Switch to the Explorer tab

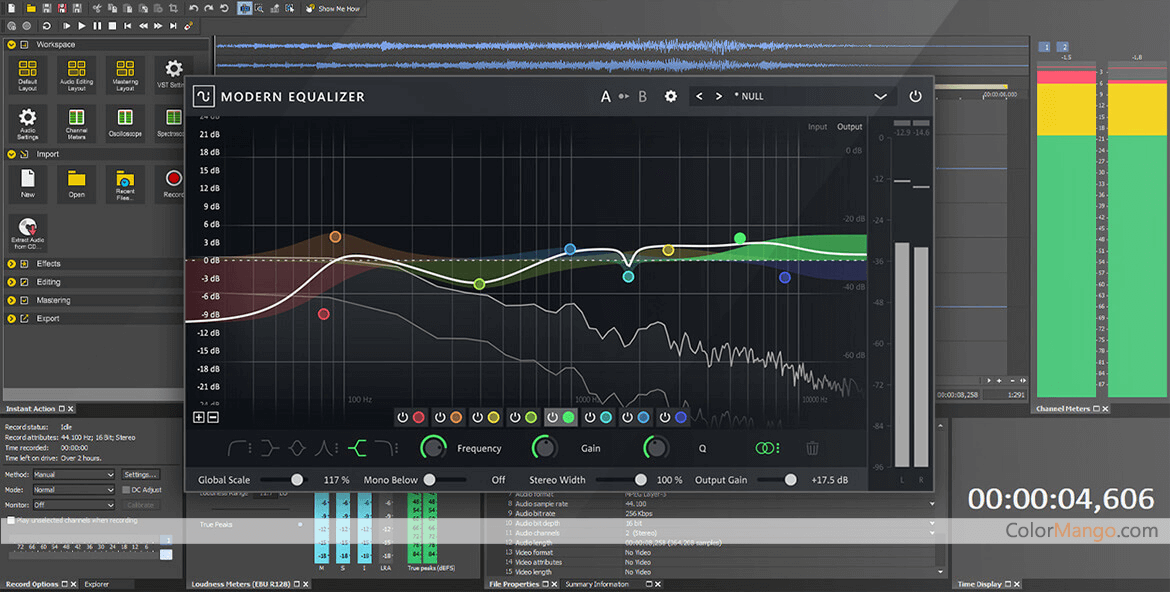[x=96, y=585]
